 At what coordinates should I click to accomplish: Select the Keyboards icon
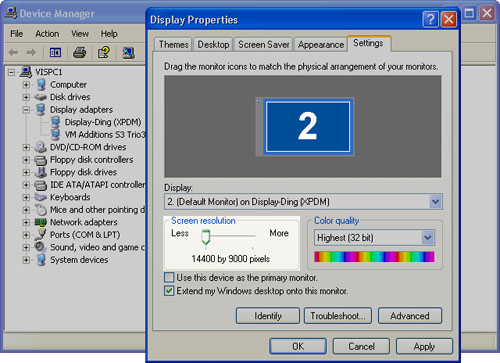coord(41,197)
